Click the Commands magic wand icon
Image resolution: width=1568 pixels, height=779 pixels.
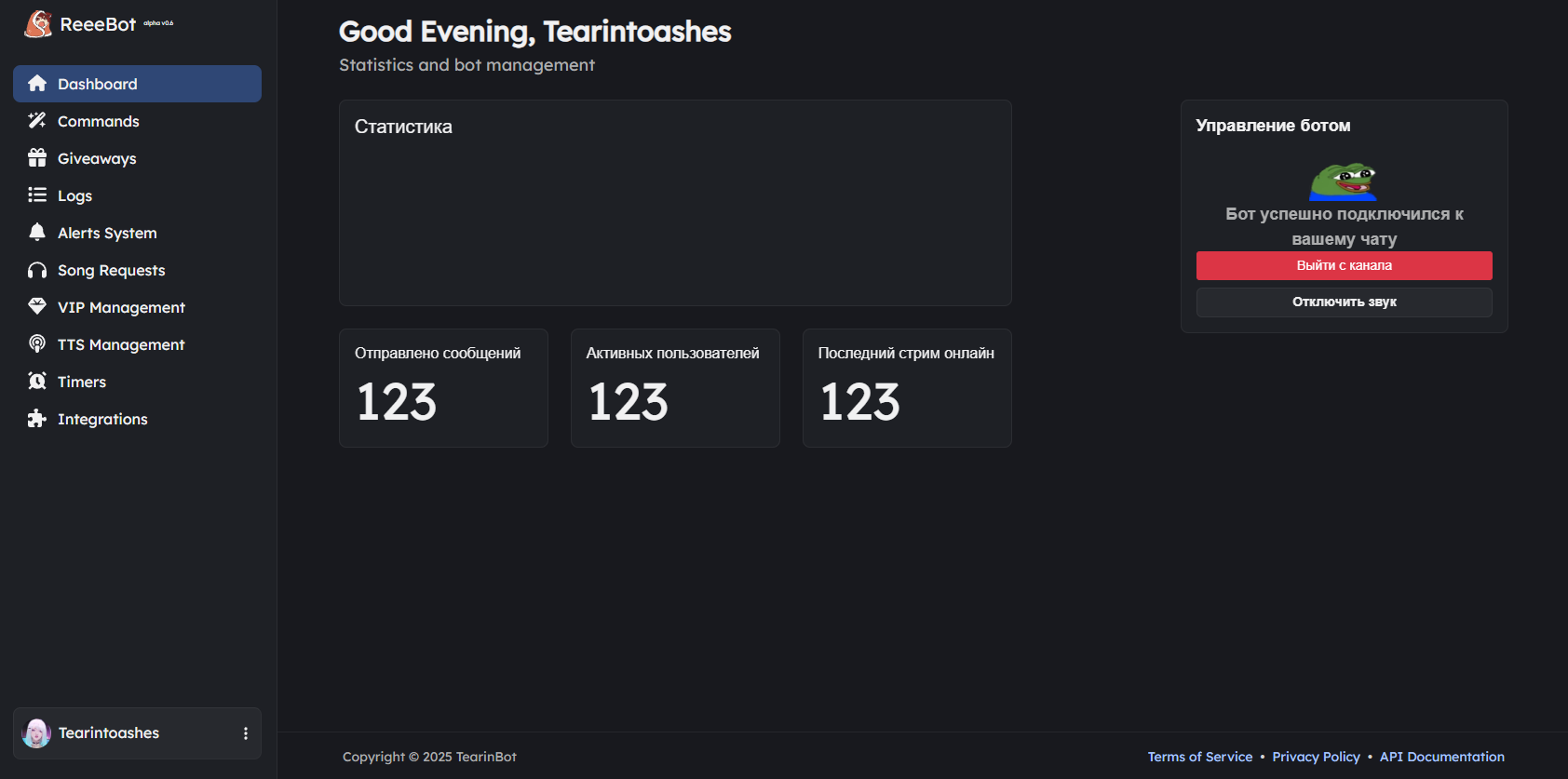(x=37, y=121)
